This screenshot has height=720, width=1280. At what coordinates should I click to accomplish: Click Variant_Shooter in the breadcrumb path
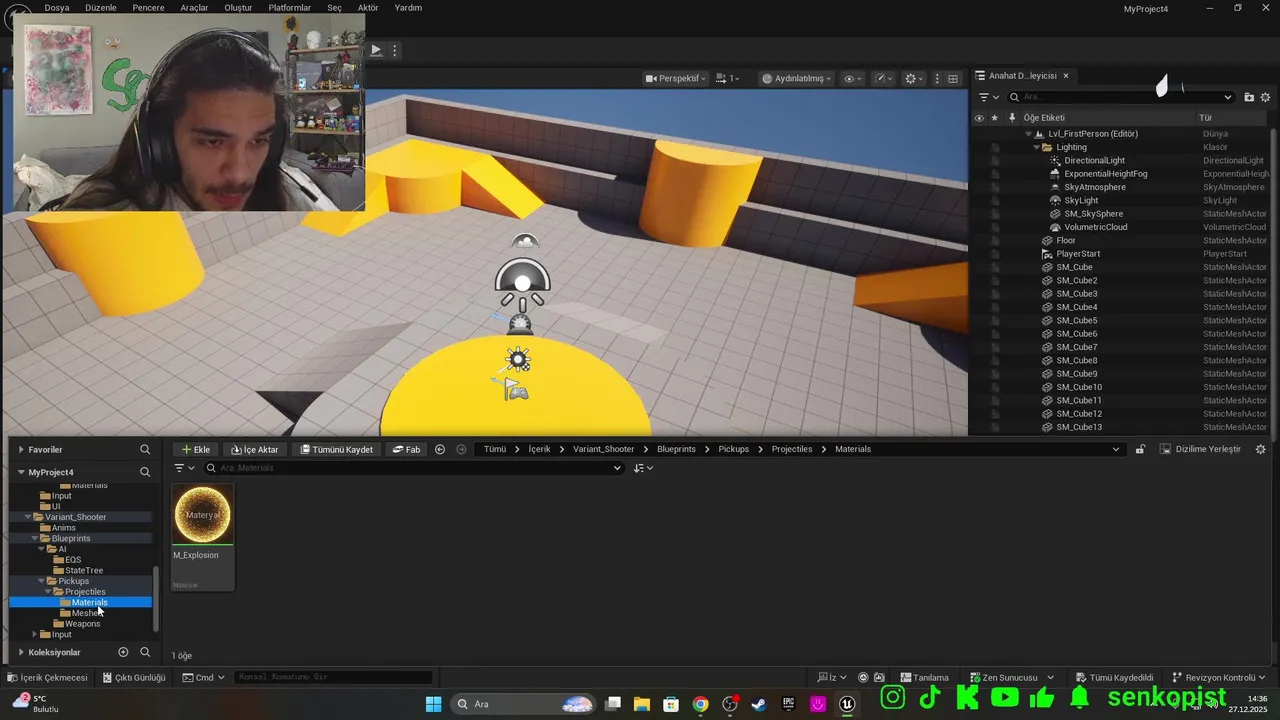[603, 449]
